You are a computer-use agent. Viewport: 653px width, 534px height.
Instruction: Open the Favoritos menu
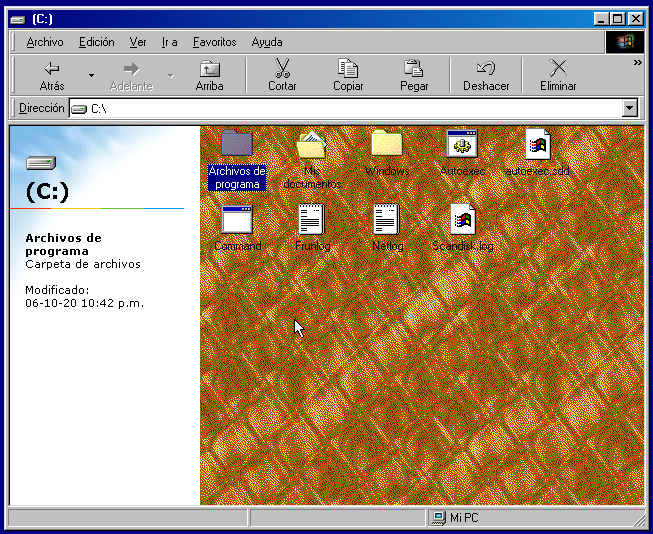[x=214, y=42]
